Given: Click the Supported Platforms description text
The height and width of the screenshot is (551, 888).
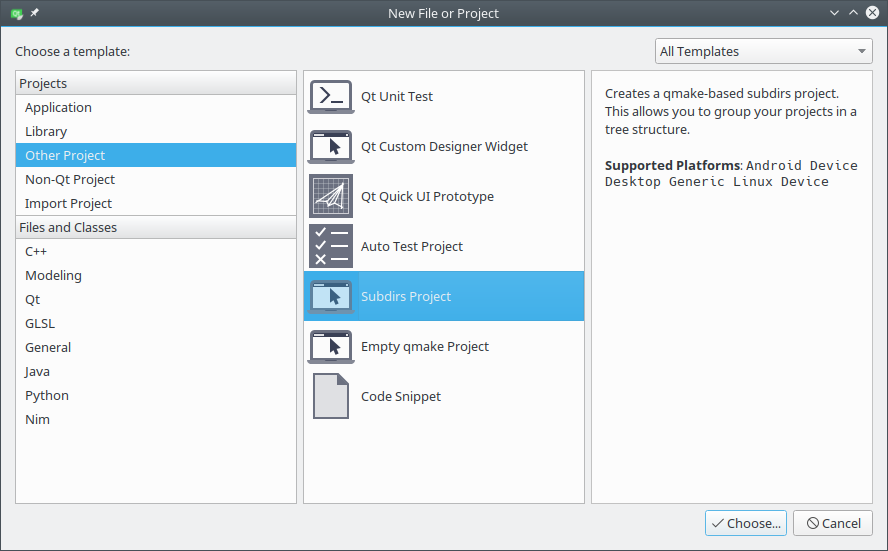Looking at the screenshot, I should (731, 173).
